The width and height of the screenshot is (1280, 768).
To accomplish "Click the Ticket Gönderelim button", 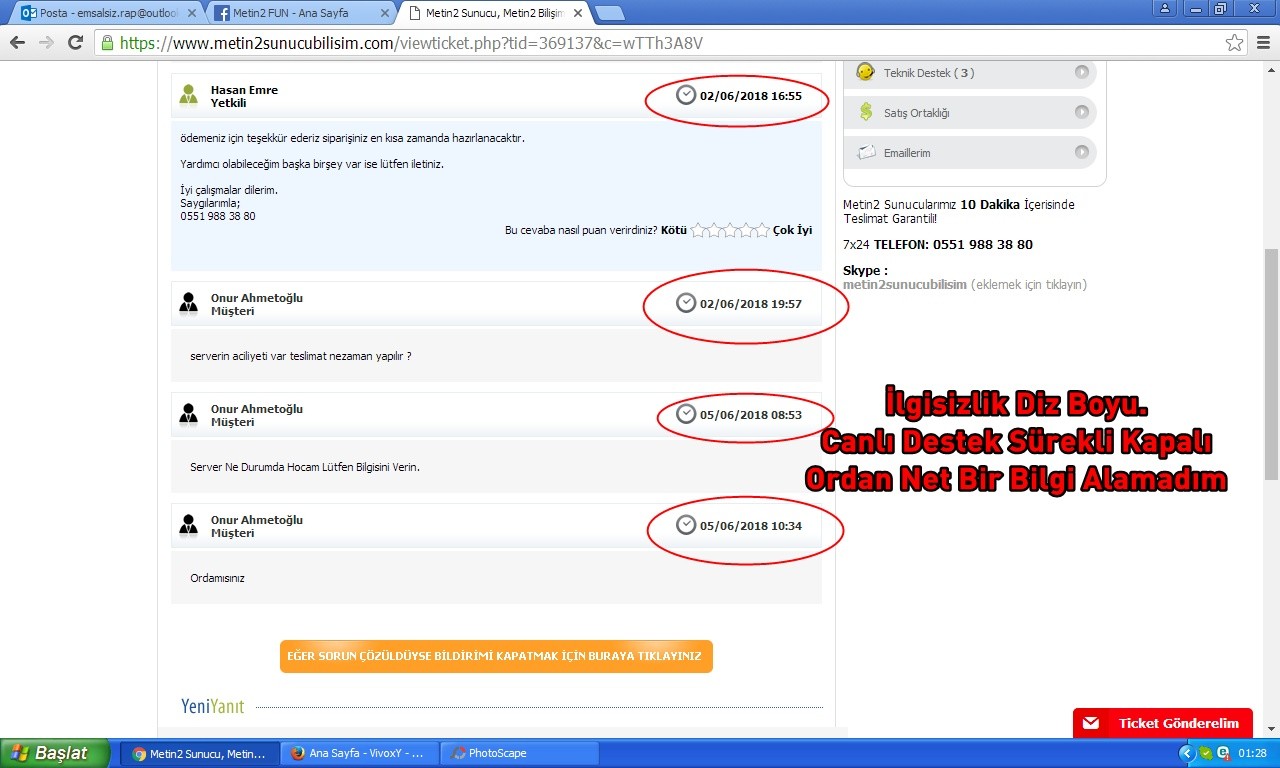I will 1163,723.
